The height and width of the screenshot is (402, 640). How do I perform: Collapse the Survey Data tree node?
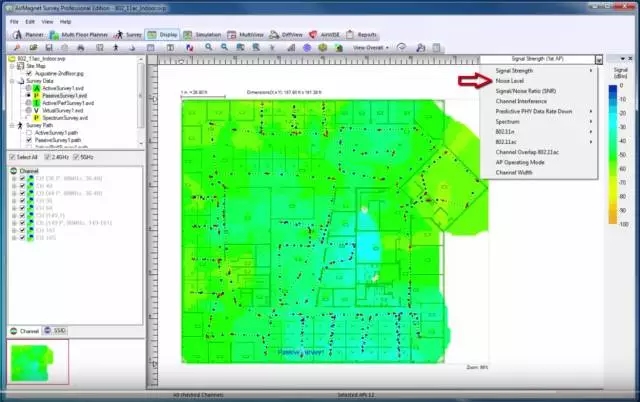point(9,82)
